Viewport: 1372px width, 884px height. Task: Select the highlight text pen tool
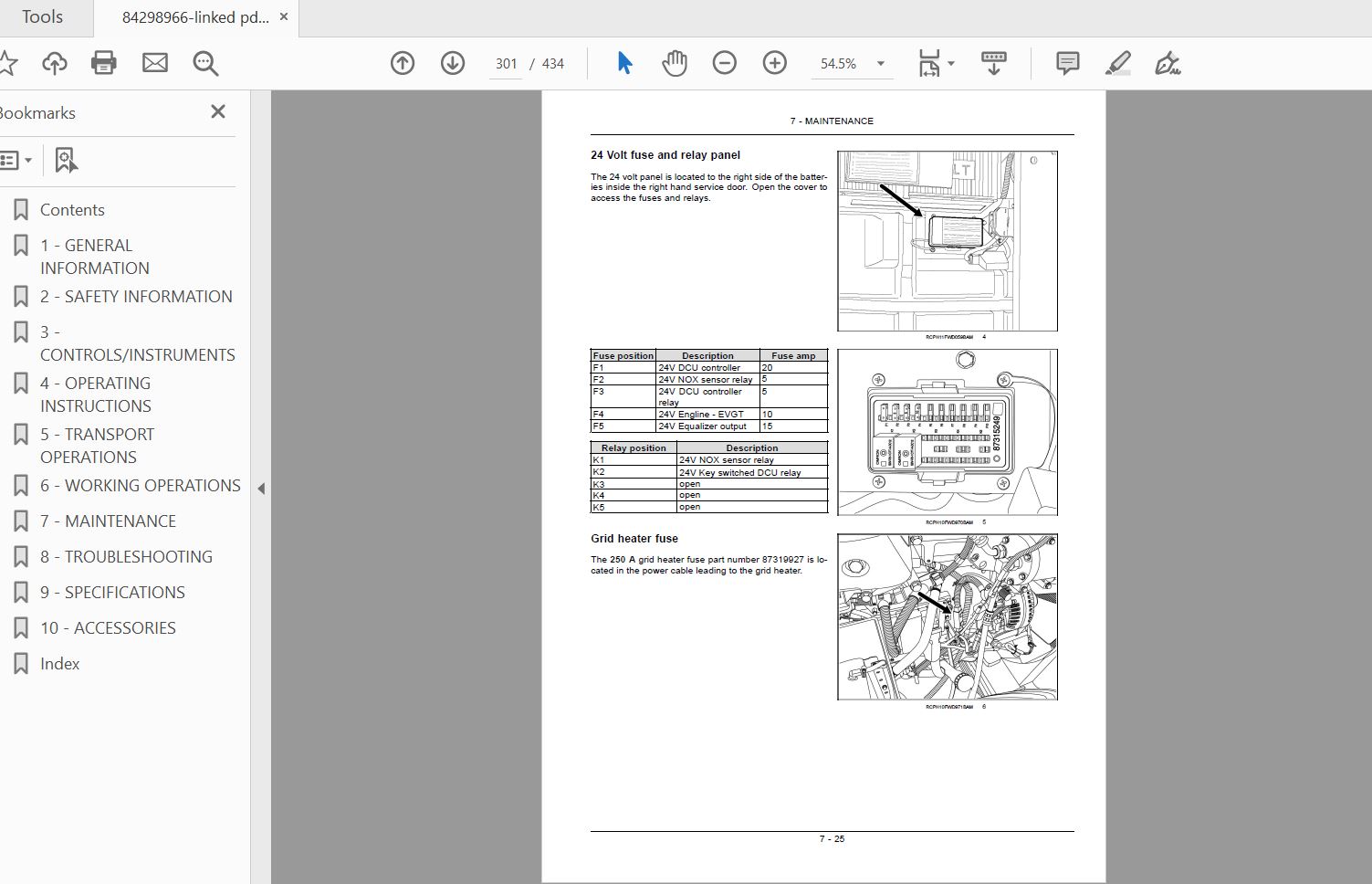1117,63
